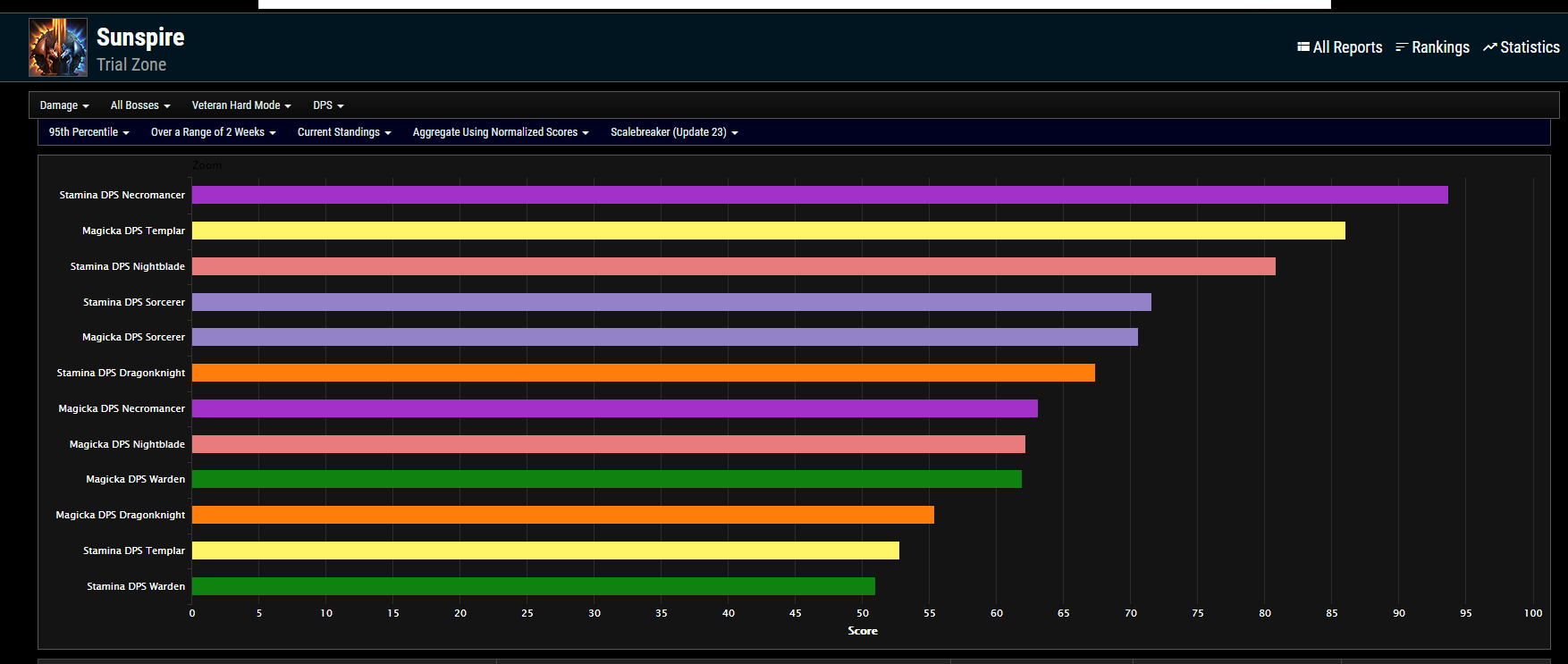The image size is (1568, 664).
Task: Open the Statistics page
Action: (1522, 47)
